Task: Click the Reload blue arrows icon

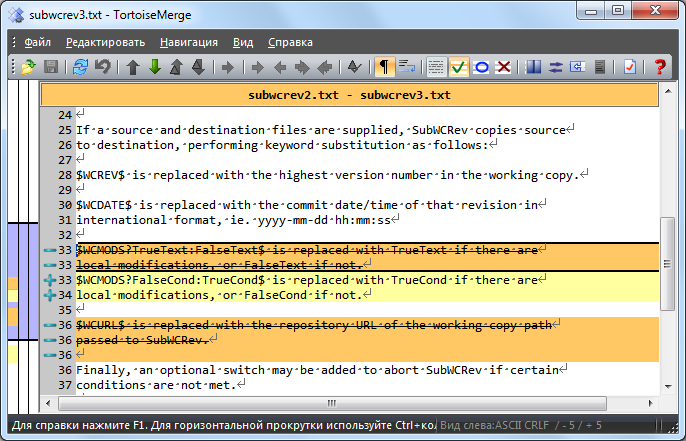Action: tap(80, 67)
